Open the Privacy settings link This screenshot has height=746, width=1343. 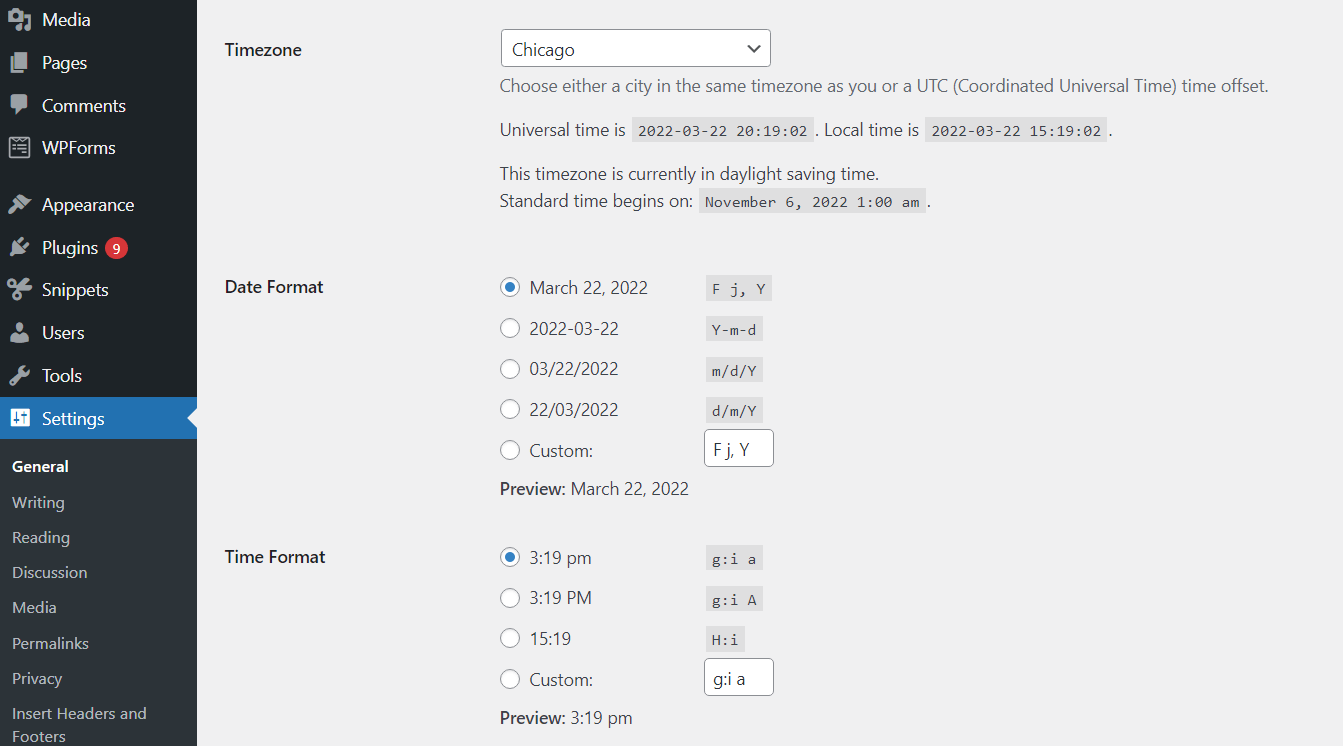pyautogui.click(x=36, y=678)
